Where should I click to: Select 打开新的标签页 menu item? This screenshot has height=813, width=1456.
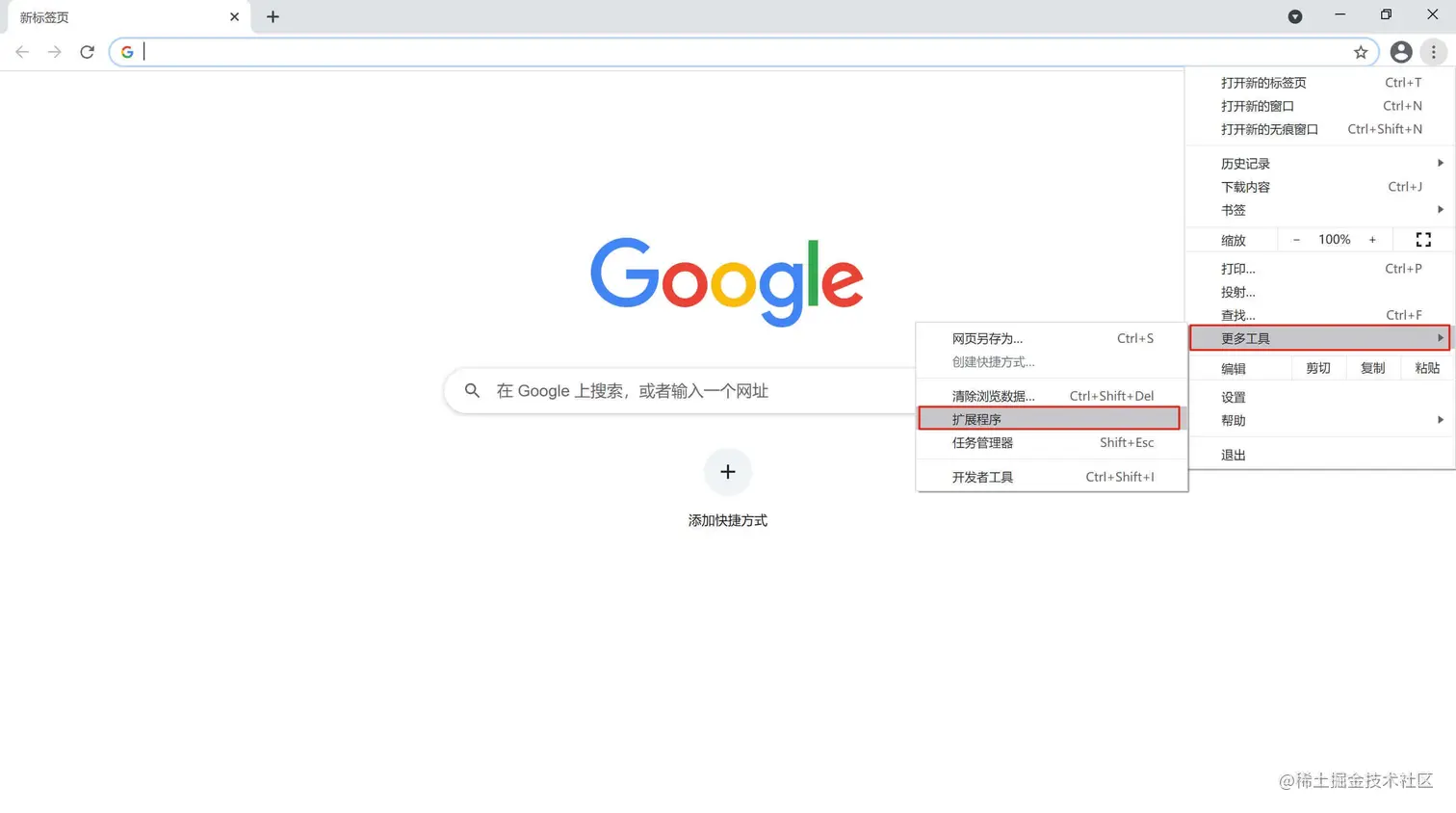click(1320, 83)
